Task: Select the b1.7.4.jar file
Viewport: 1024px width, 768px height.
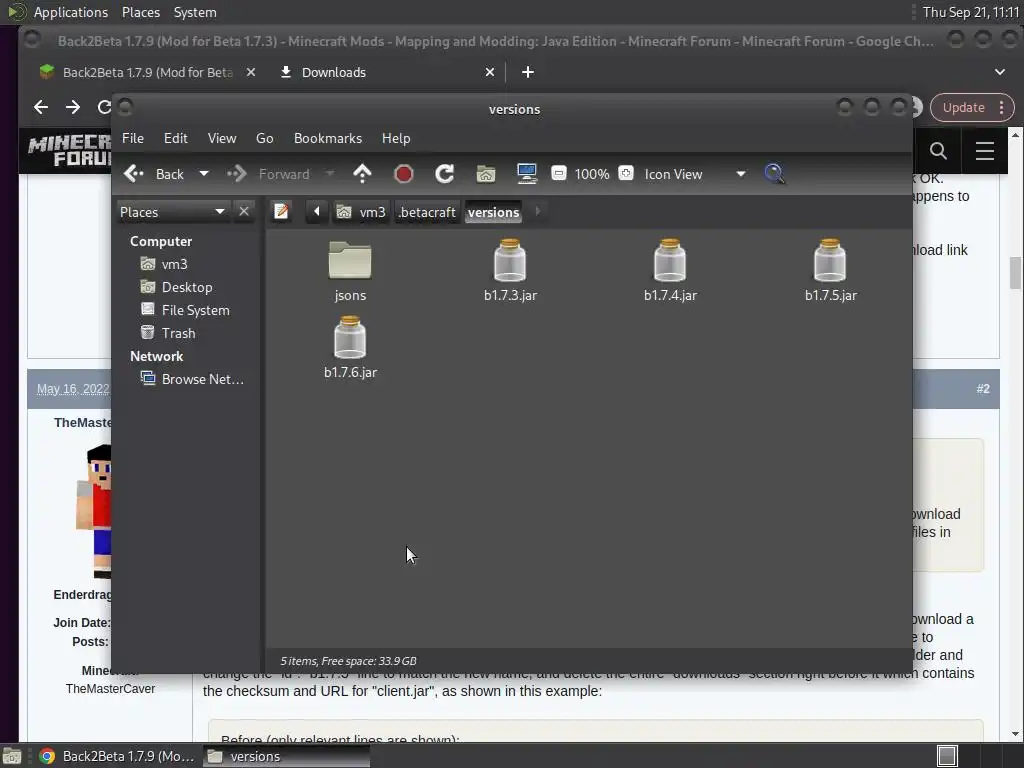Action: pos(670,270)
